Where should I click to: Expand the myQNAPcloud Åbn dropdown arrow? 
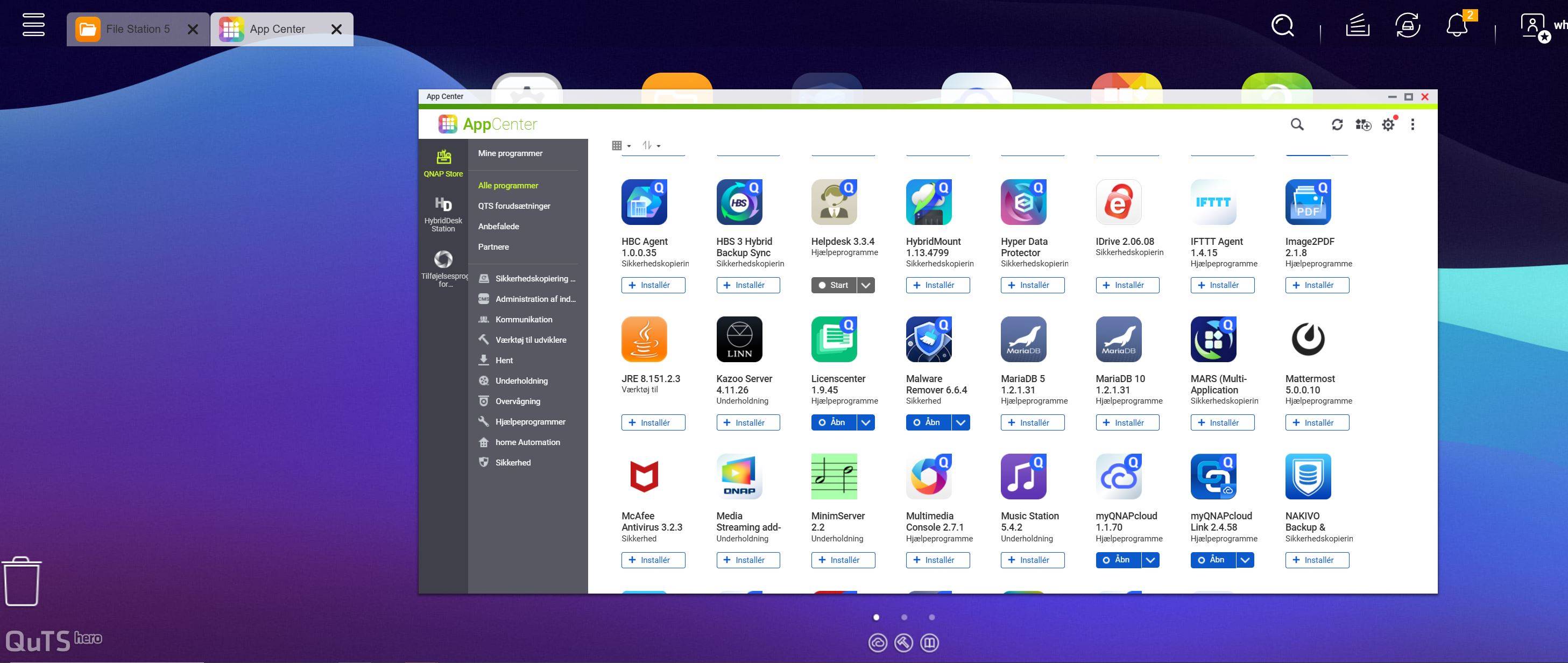pyautogui.click(x=1150, y=560)
